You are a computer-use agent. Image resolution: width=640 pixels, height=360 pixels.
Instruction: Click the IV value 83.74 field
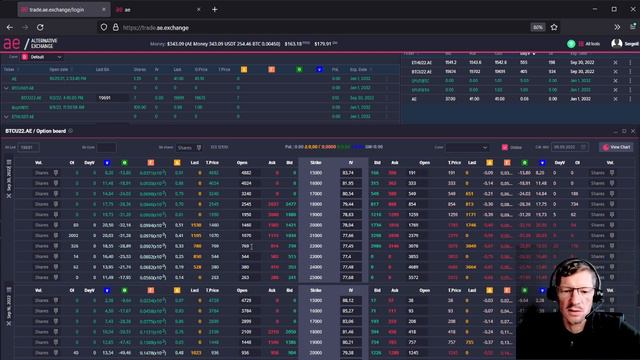click(350, 173)
